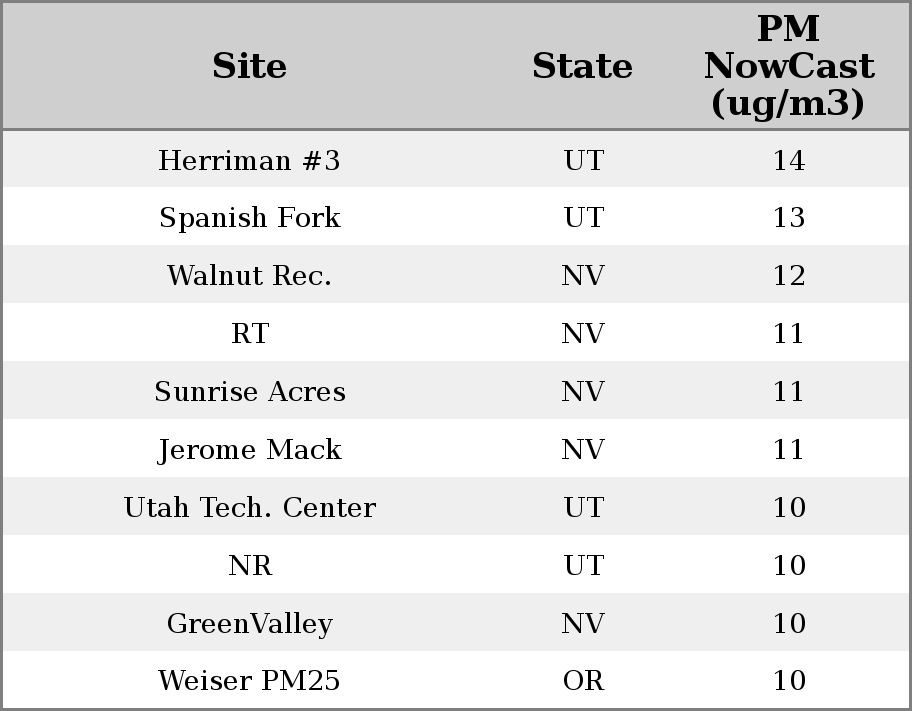Screen dimensions: 912x711
Task: Select the Herriman #3 site cell
Action: click(x=250, y=161)
